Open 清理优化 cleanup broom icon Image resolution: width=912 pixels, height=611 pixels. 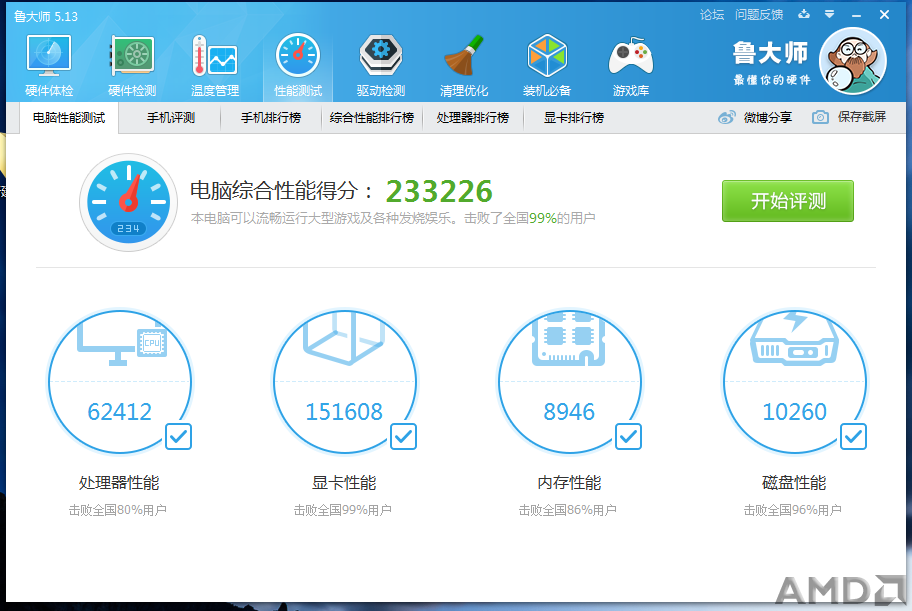464,56
